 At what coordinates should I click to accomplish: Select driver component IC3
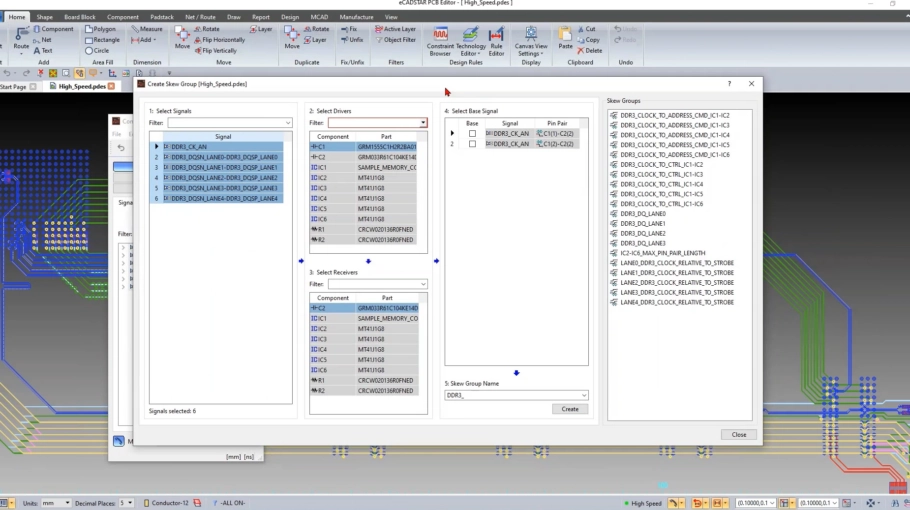[333, 188]
